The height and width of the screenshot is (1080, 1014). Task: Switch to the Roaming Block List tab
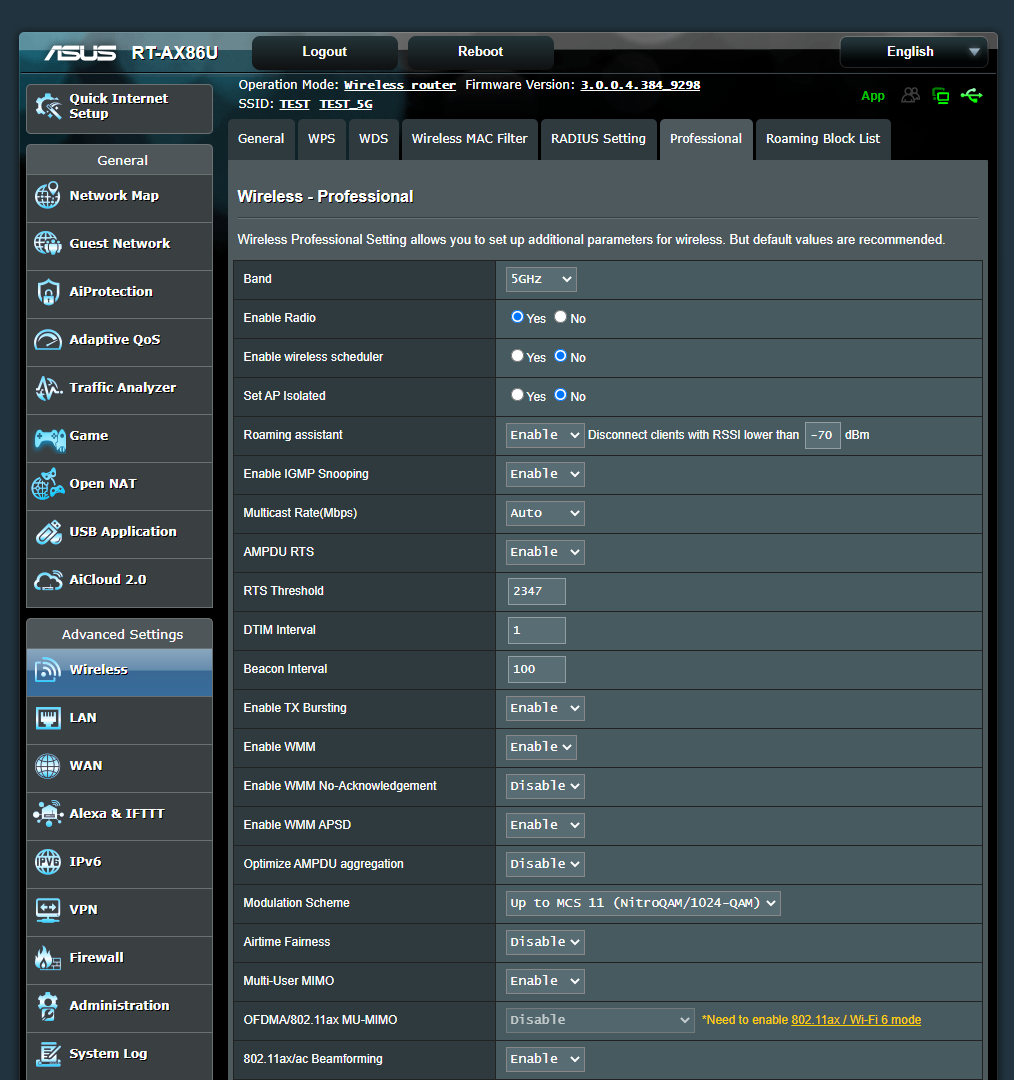[x=823, y=139]
